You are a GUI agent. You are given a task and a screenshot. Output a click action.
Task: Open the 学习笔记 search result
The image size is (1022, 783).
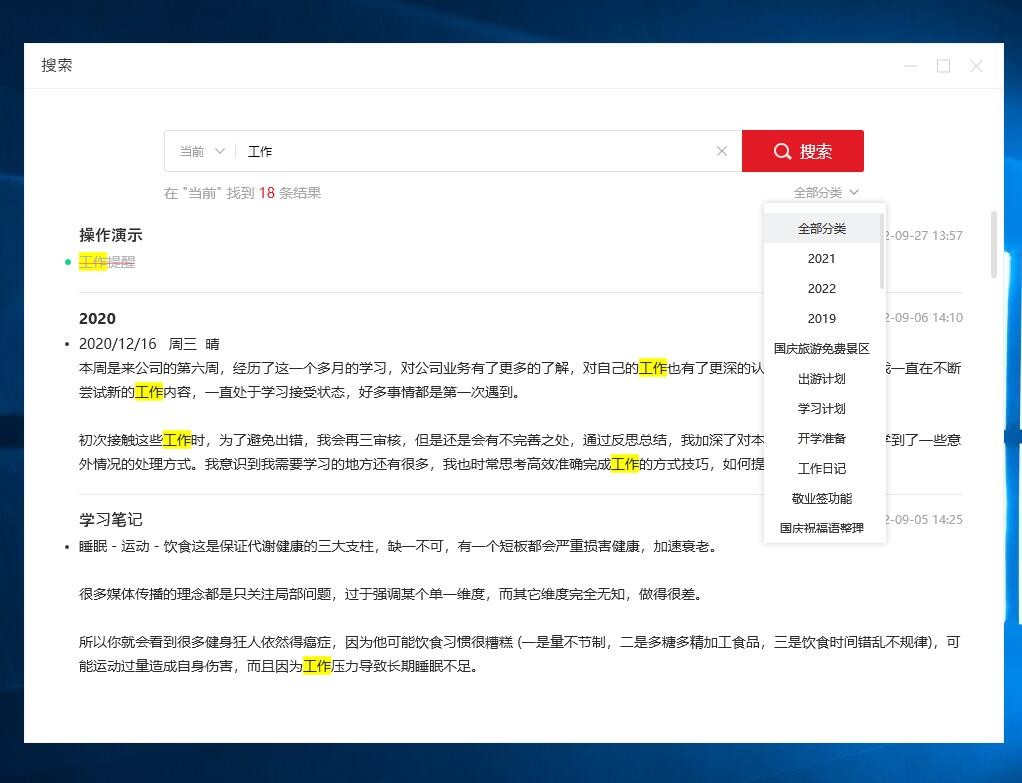pos(111,519)
